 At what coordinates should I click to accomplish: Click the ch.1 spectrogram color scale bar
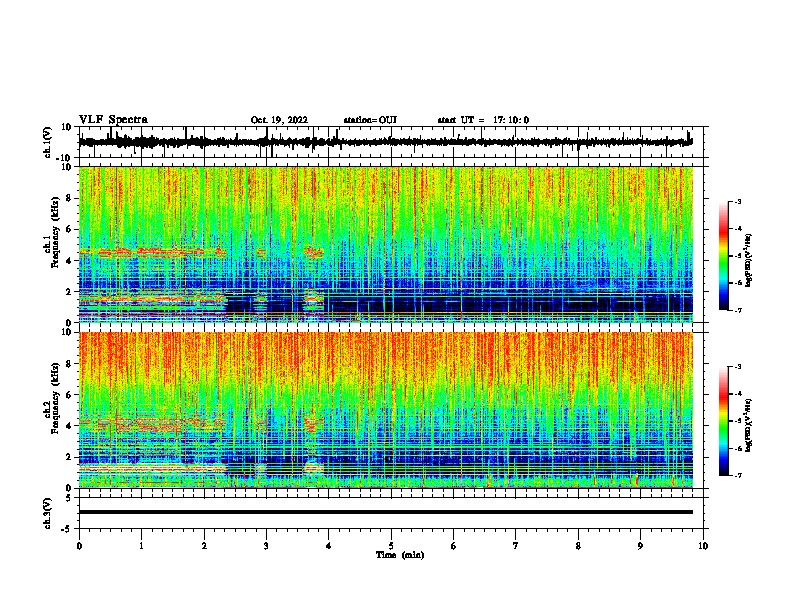click(724, 256)
